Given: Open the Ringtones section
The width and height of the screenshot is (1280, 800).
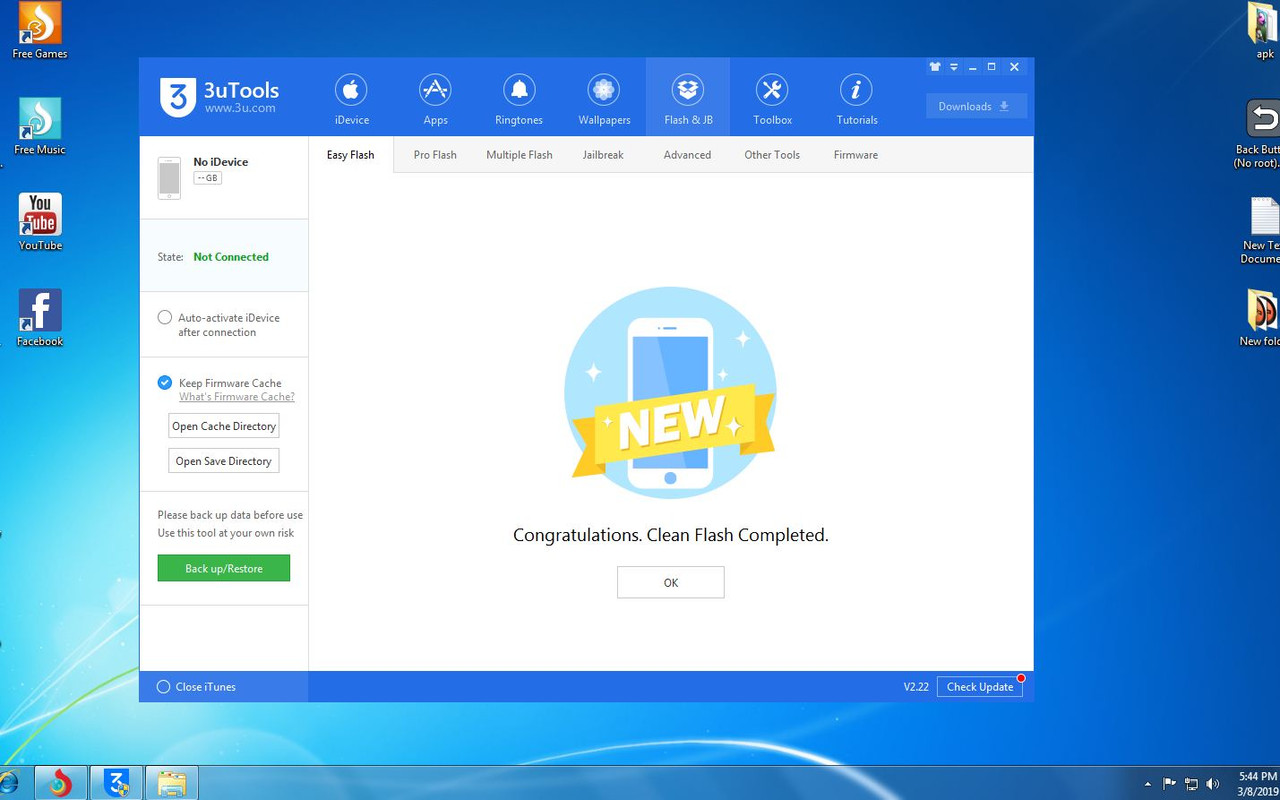Looking at the screenshot, I should tap(519, 97).
